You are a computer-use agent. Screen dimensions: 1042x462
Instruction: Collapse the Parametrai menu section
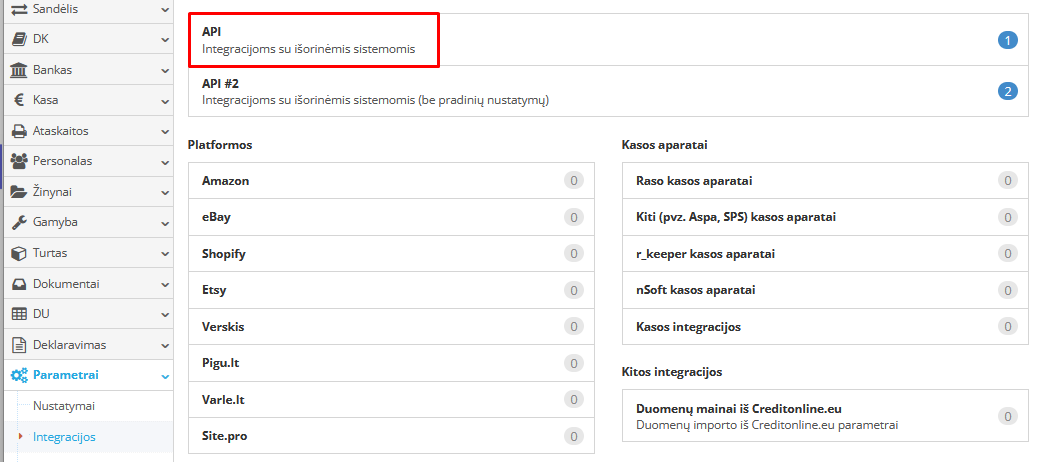(165, 375)
